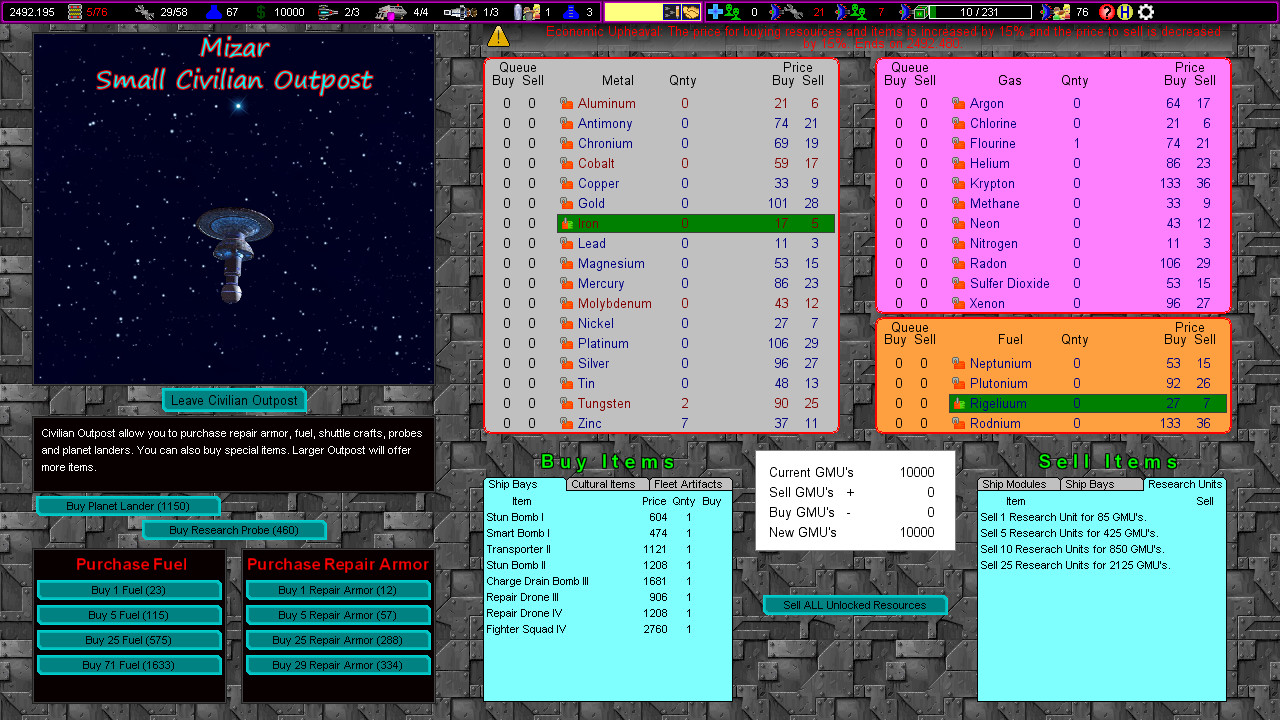Select the Gold folder icon in the Metal list

click(568, 203)
